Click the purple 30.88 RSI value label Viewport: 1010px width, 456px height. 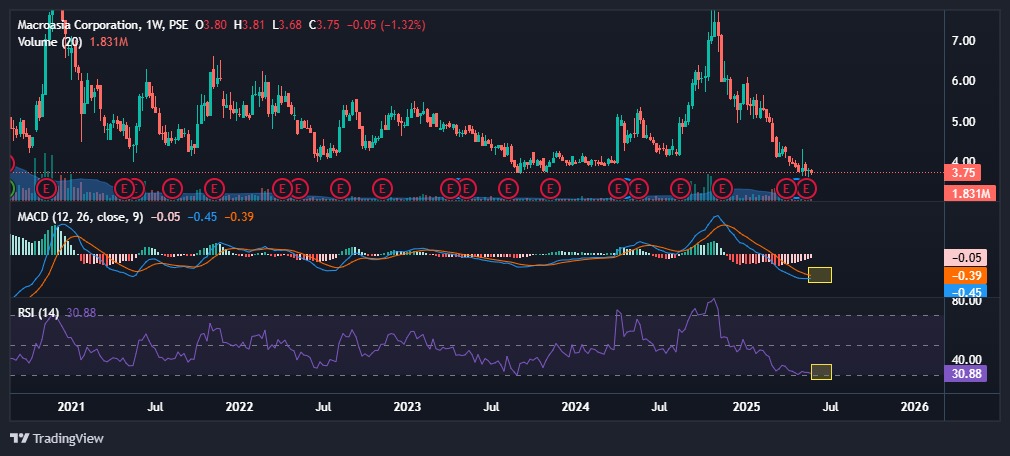[x=966, y=374]
